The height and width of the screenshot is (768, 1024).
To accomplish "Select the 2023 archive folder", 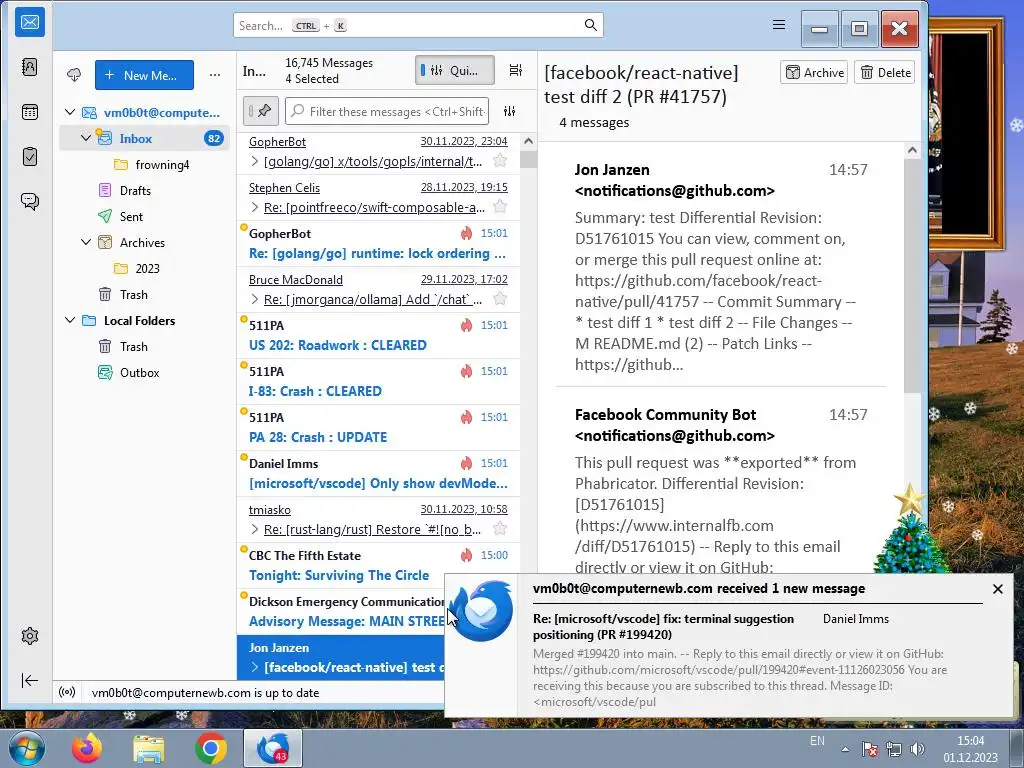I will coord(148,268).
